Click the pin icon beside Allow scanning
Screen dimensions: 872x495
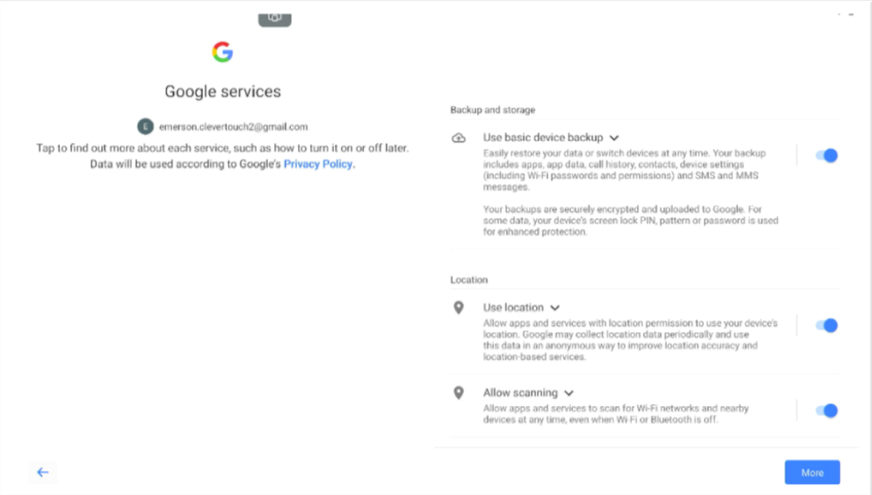(458, 393)
